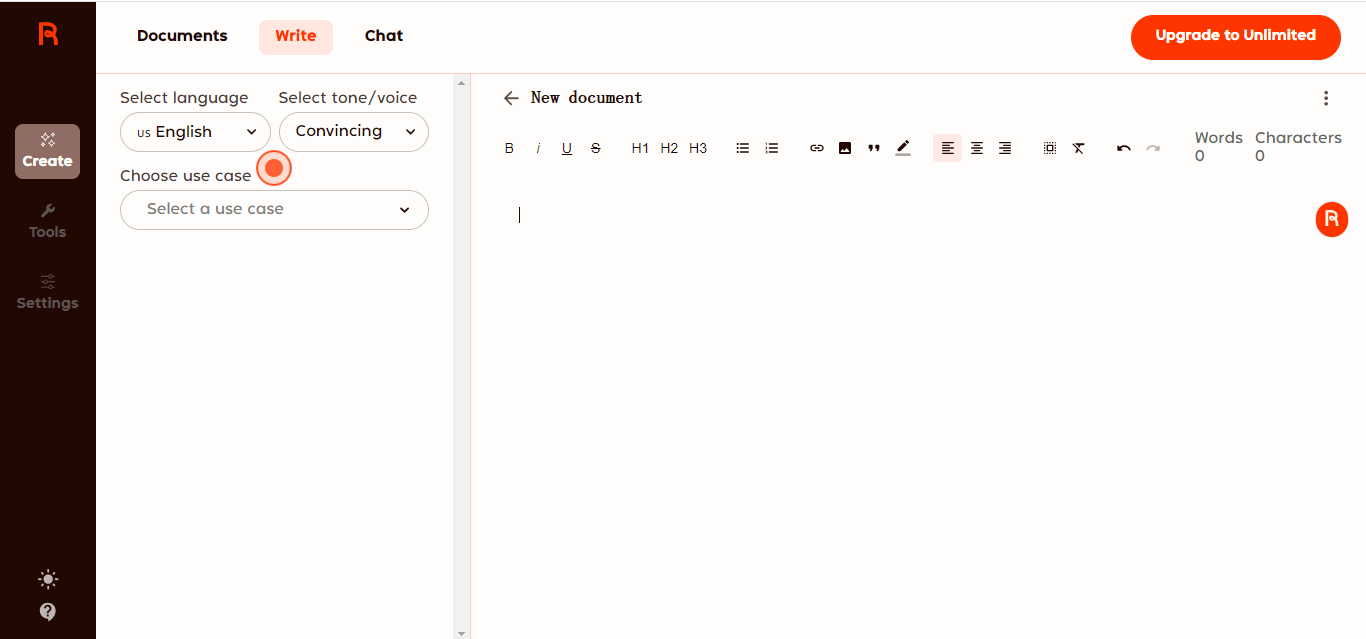The width and height of the screenshot is (1366, 639).
Task: Switch to the Write tab
Action: (296, 36)
